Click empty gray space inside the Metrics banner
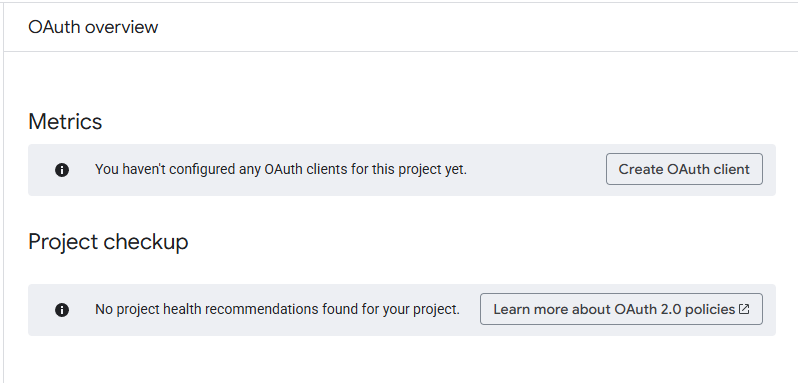 [534, 170]
